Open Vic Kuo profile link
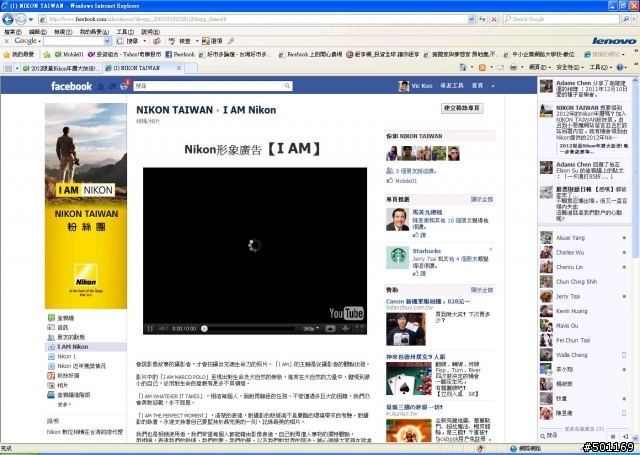Image resolution: width=640 pixels, height=455 pixels. [416, 86]
